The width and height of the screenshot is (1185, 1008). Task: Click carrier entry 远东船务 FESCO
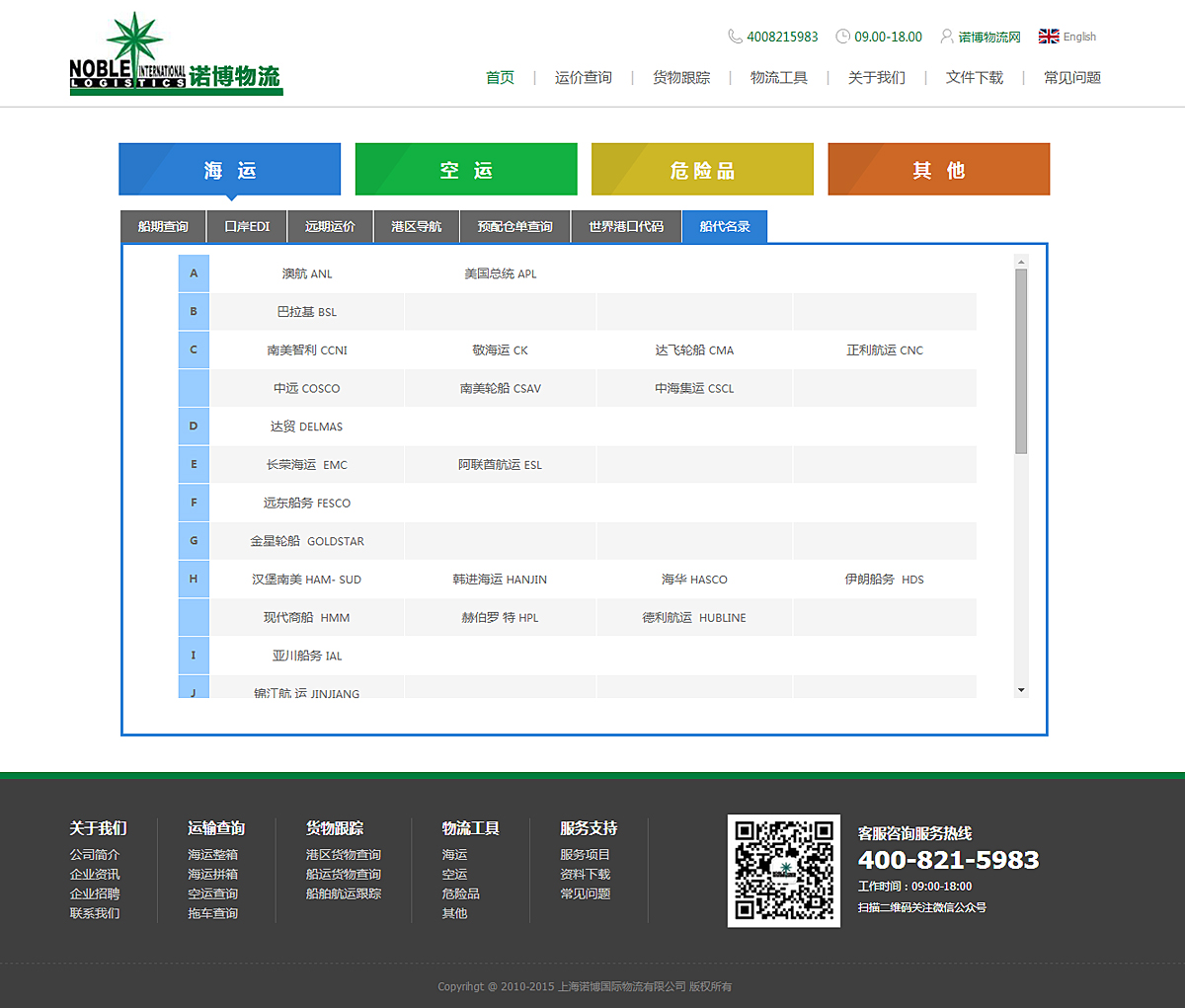tap(307, 504)
